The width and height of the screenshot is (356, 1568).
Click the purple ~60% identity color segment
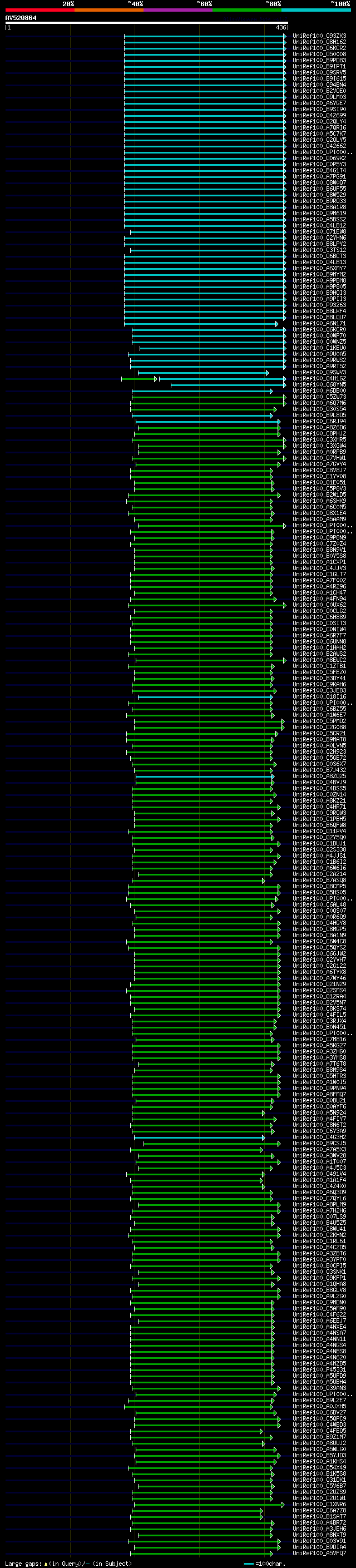(x=177, y=10)
